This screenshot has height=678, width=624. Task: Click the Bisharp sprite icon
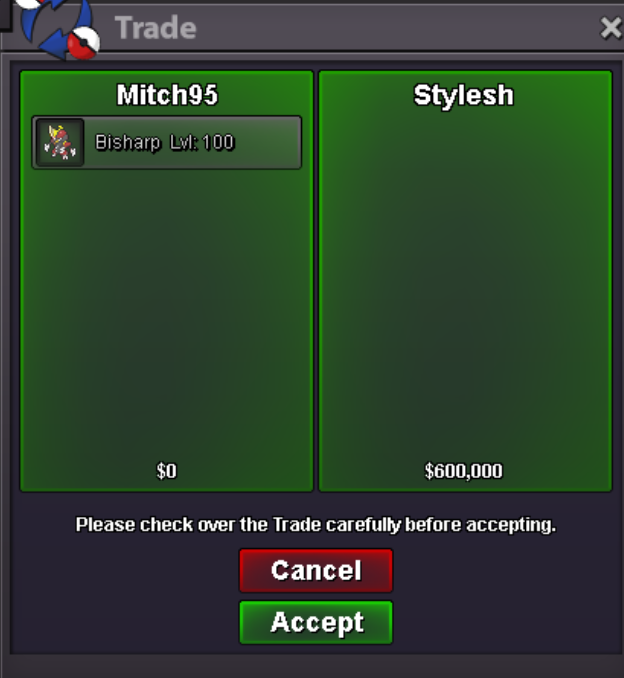tap(60, 142)
